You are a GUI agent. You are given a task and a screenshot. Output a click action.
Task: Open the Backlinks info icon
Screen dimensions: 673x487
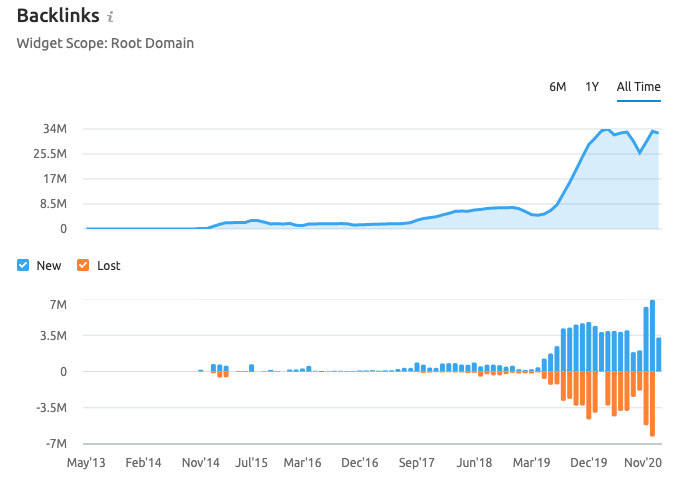pos(110,17)
